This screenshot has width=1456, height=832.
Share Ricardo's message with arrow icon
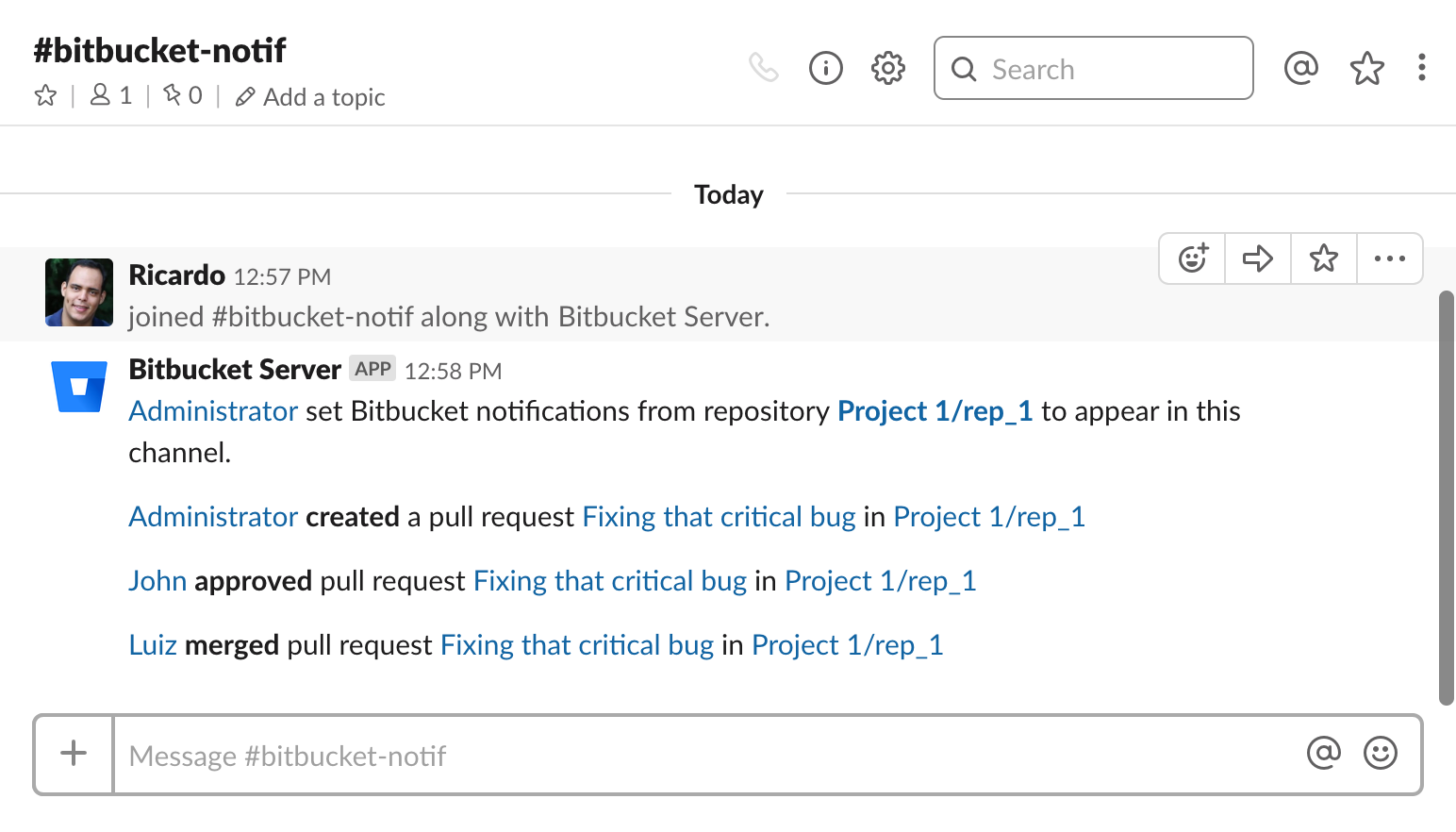[x=1258, y=258]
